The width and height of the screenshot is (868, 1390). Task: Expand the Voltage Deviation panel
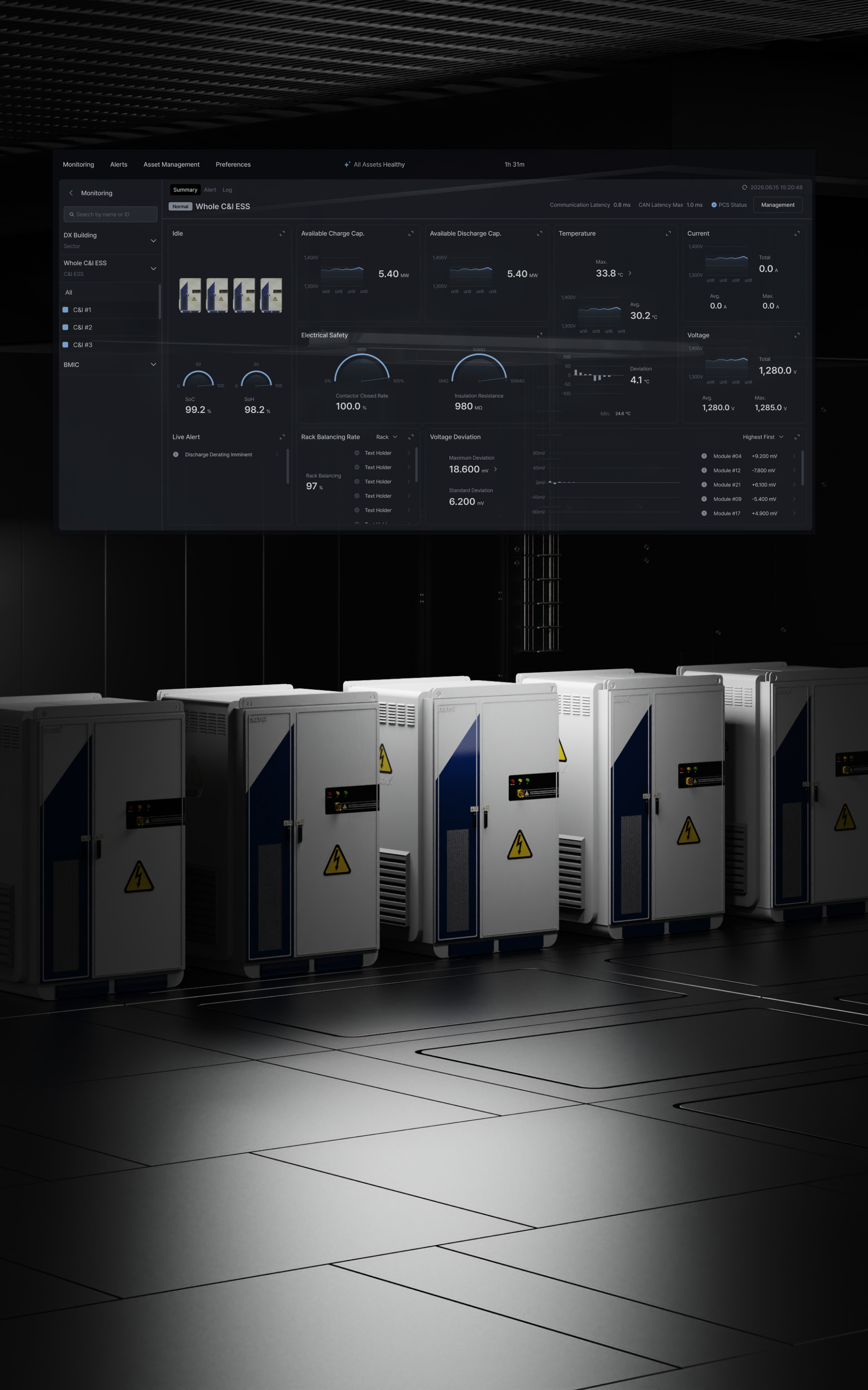[797, 437]
